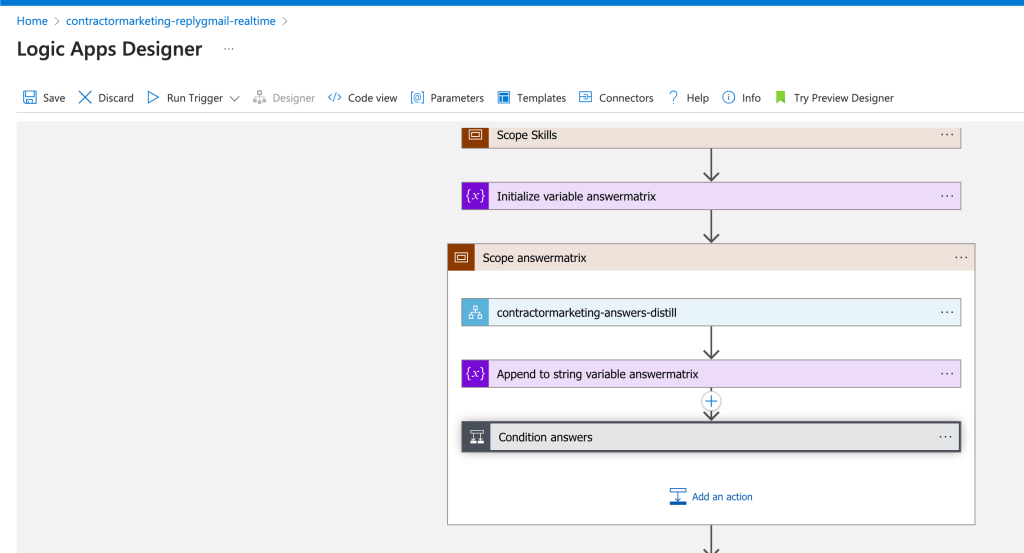Click the Condition answers condition icon
The width and height of the screenshot is (1024, 553).
coord(477,437)
